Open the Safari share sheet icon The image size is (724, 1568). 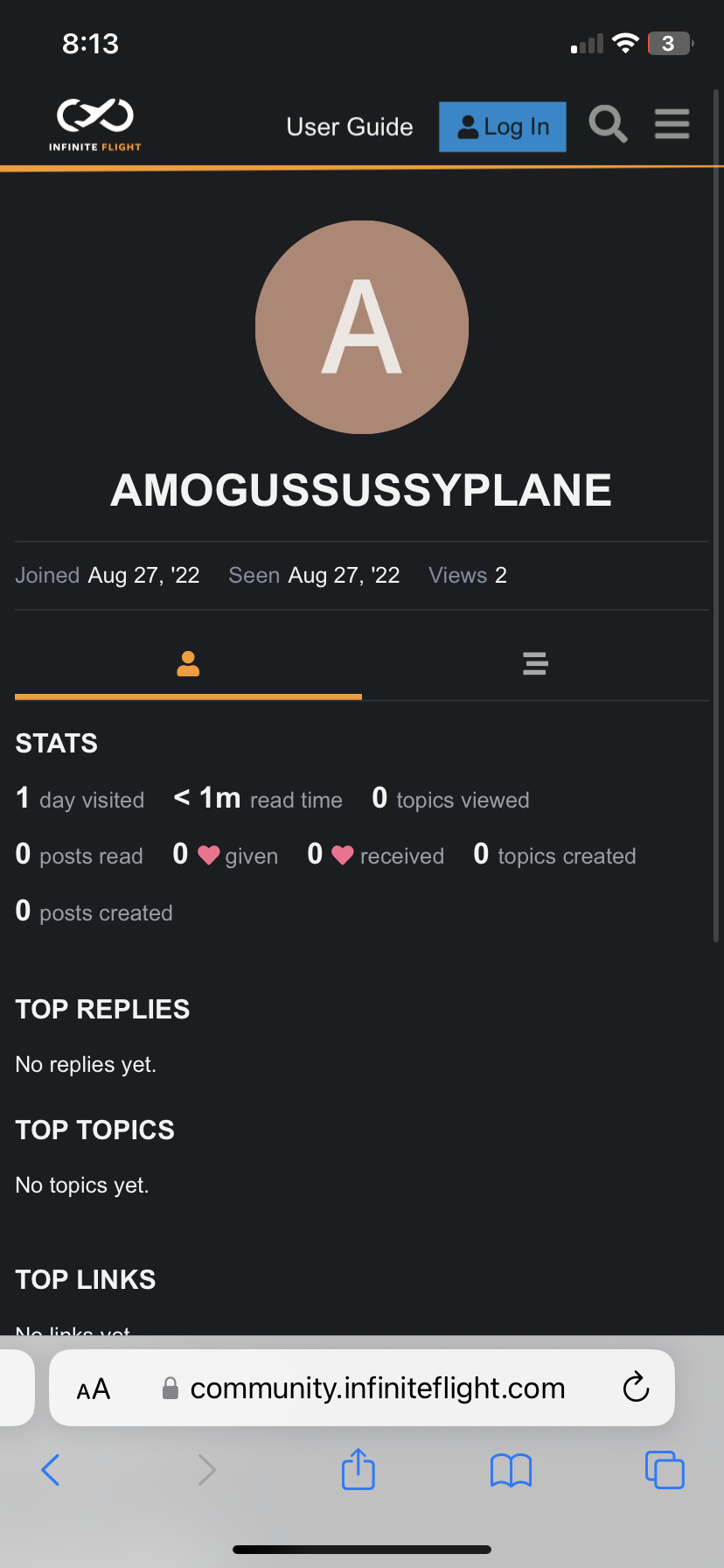pos(359,1469)
